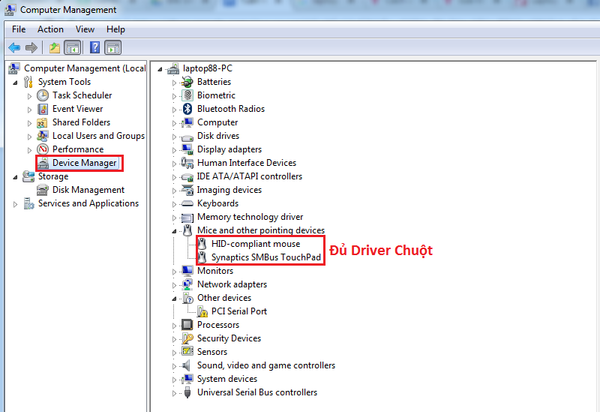Click the Human Interface Devices icon

(187, 163)
